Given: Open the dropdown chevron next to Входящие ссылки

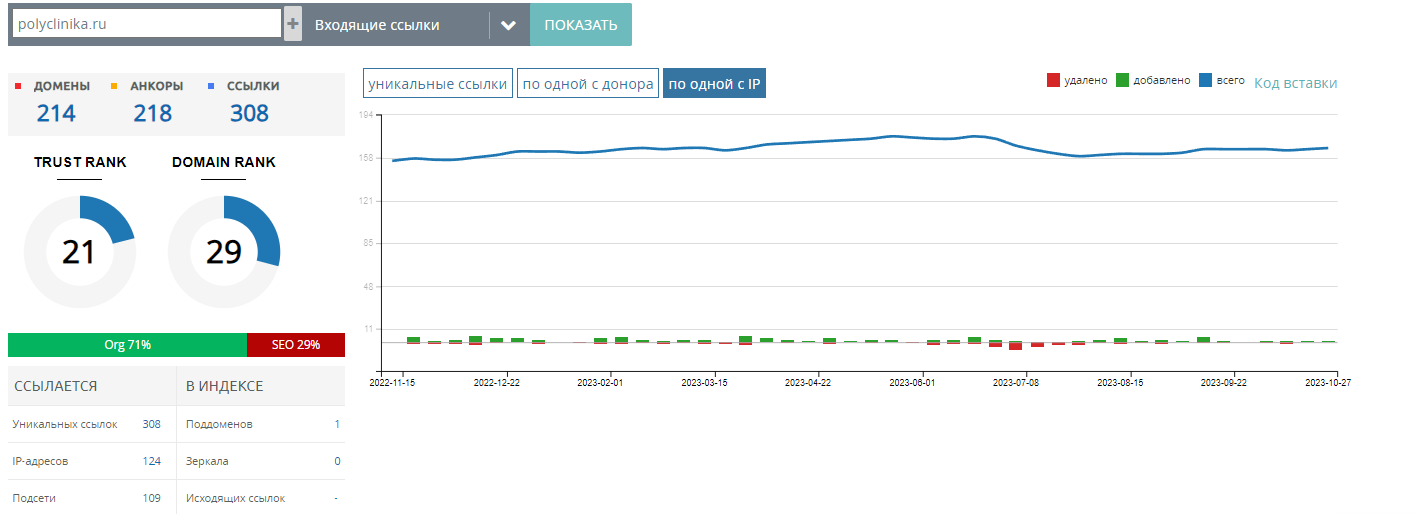Looking at the screenshot, I should (509, 25).
